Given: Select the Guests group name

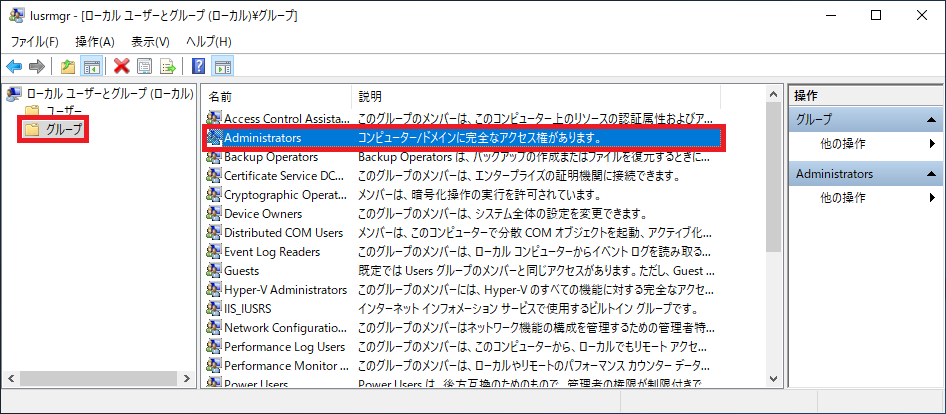Looking at the screenshot, I should point(241,270).
